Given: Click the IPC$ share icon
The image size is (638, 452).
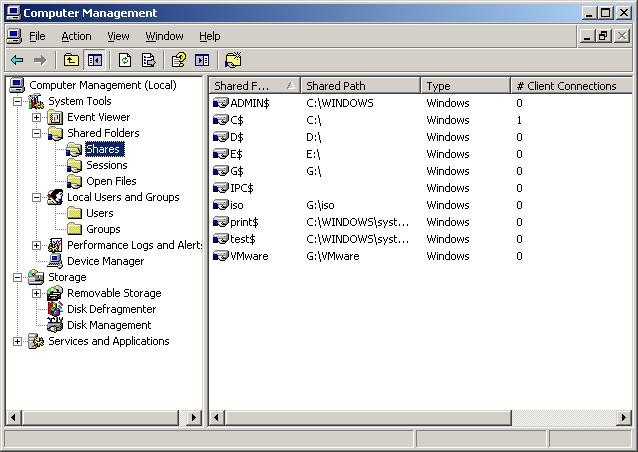Looking at the screenshot, I should [x=221, y=188].
